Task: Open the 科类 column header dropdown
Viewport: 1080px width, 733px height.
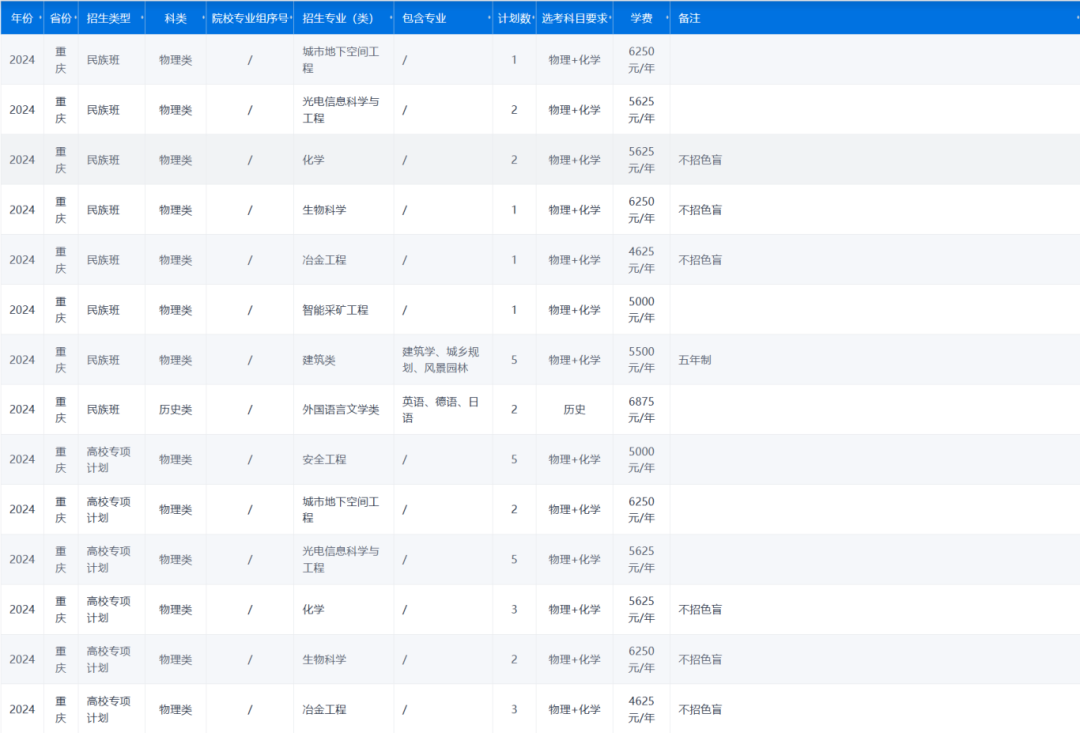Action: tap(203, 18)
